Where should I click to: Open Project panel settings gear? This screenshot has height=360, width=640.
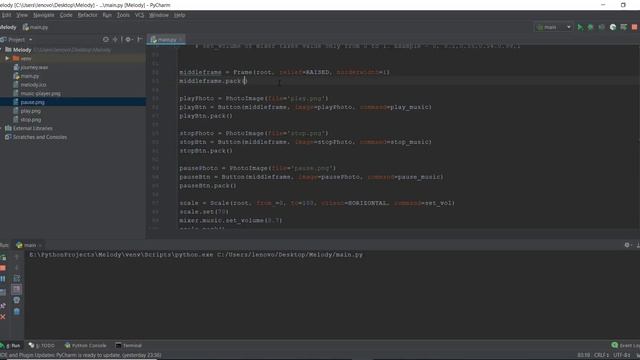pos(128,40)
